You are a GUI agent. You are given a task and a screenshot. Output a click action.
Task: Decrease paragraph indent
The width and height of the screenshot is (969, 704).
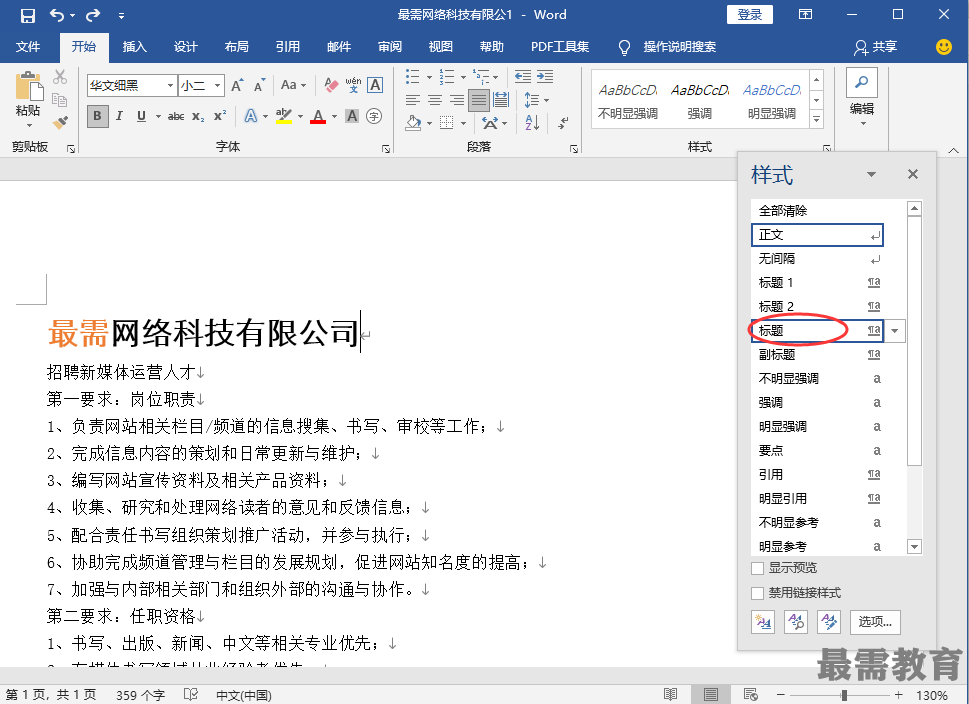point(523,77)
